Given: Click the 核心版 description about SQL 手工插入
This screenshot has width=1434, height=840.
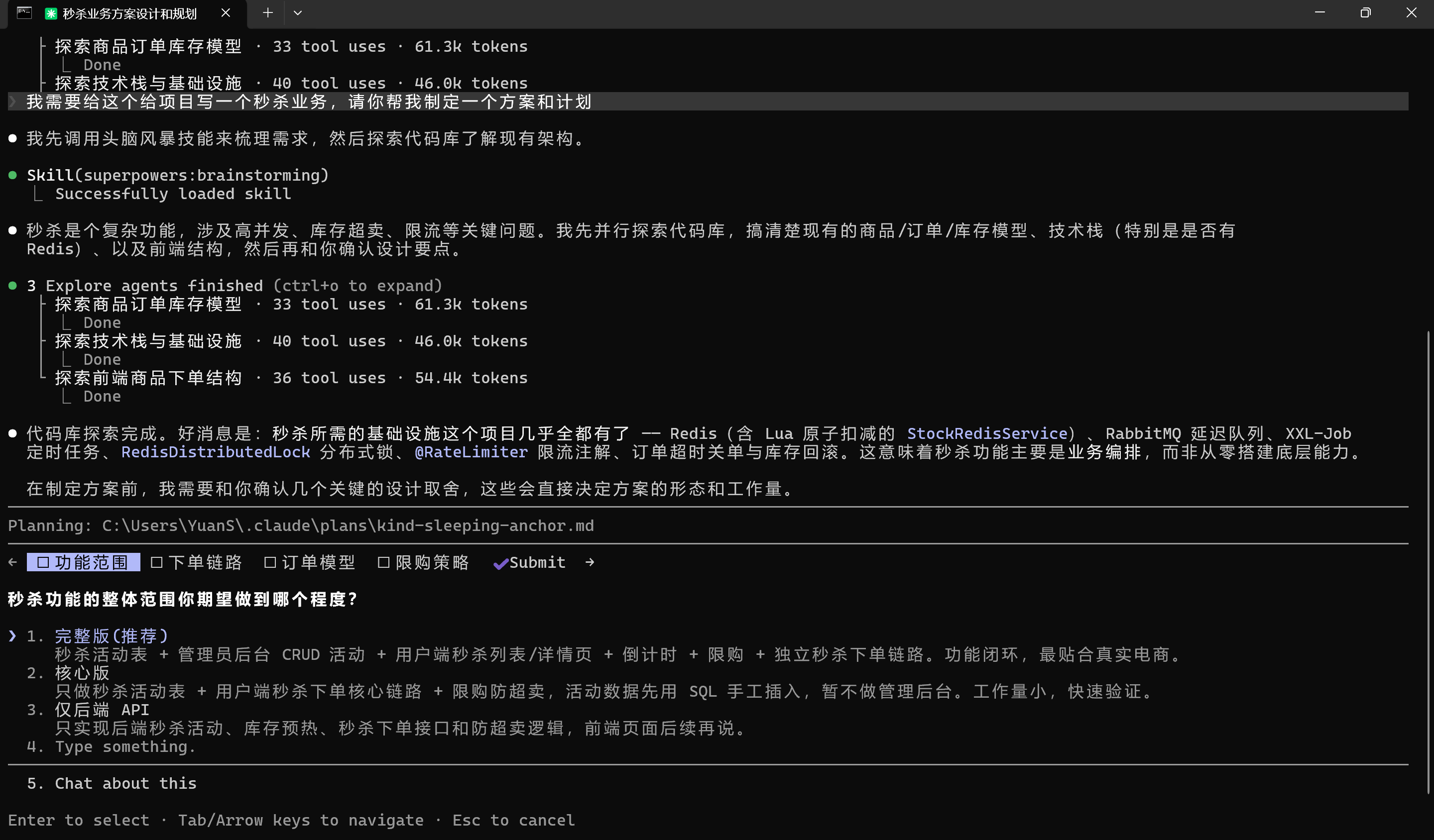Looking at the screenshot, I should pyautogui.click(x=604, y=692).
